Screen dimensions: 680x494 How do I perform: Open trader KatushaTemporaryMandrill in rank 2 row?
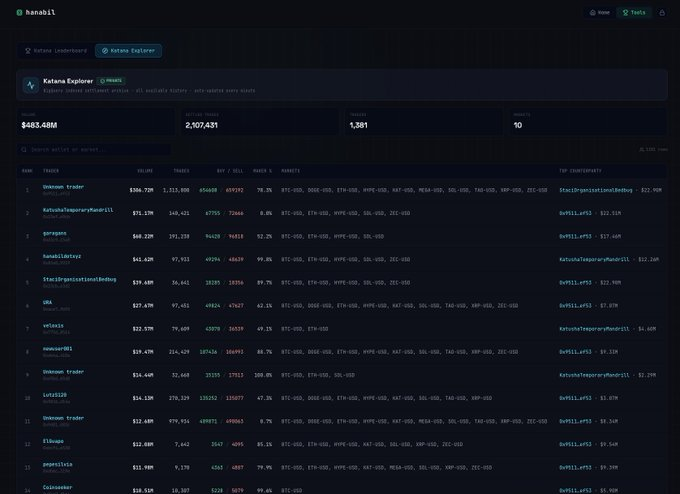[78, 210]
